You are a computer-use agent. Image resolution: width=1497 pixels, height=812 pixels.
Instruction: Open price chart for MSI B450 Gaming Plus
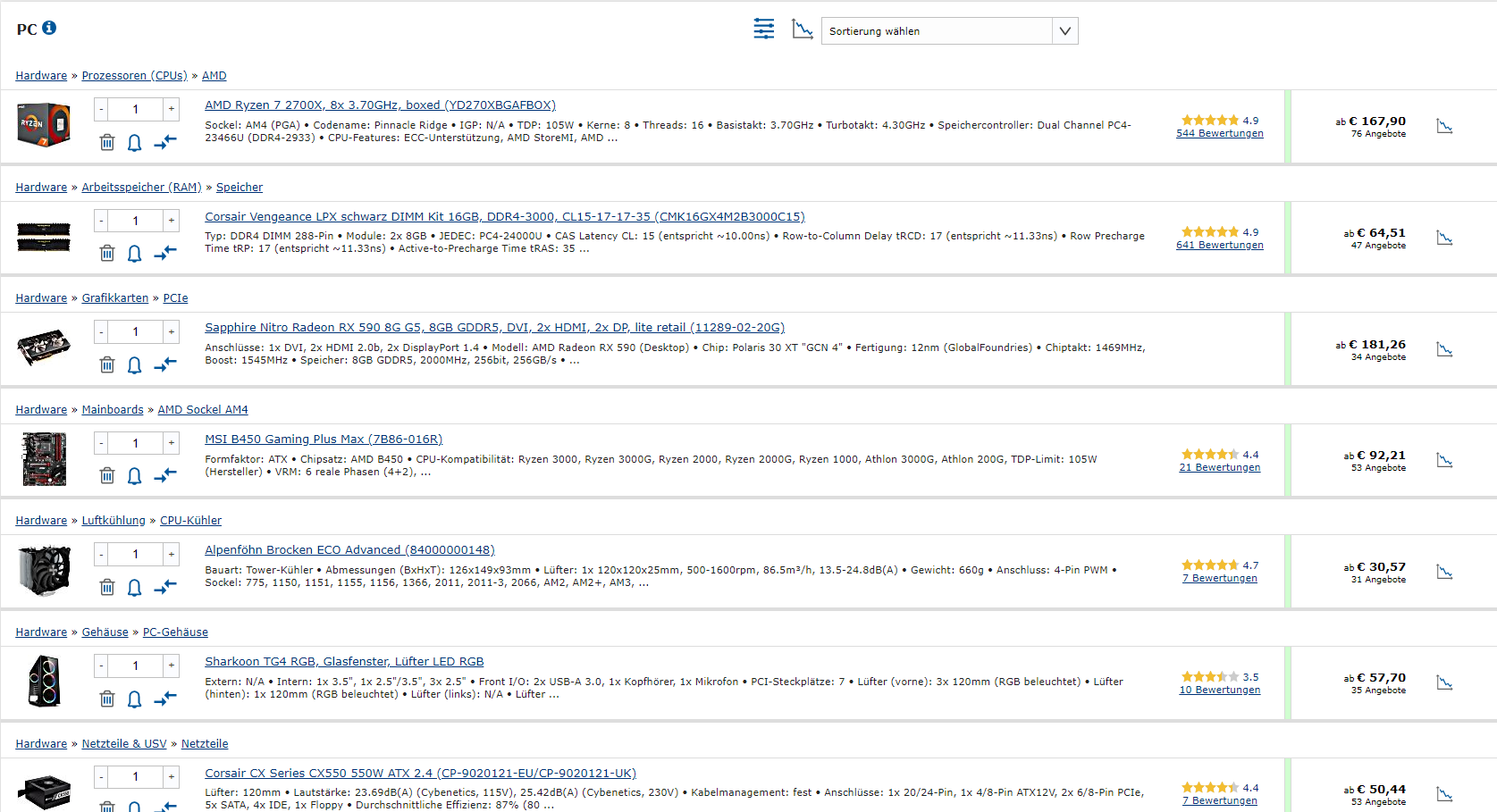pyautogui.click(x=1444, y=460)
